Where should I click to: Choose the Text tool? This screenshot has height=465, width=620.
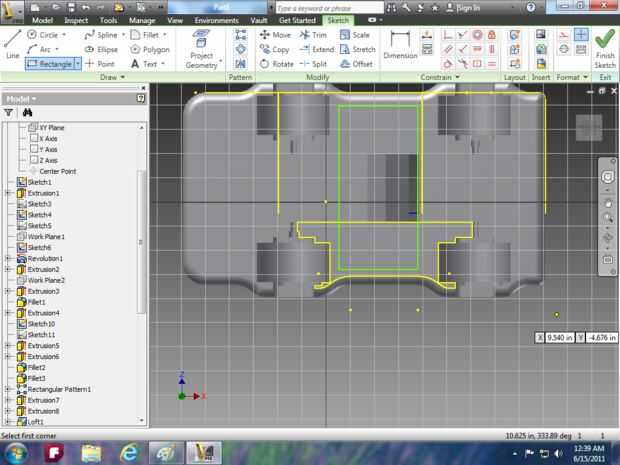[146, 64]
